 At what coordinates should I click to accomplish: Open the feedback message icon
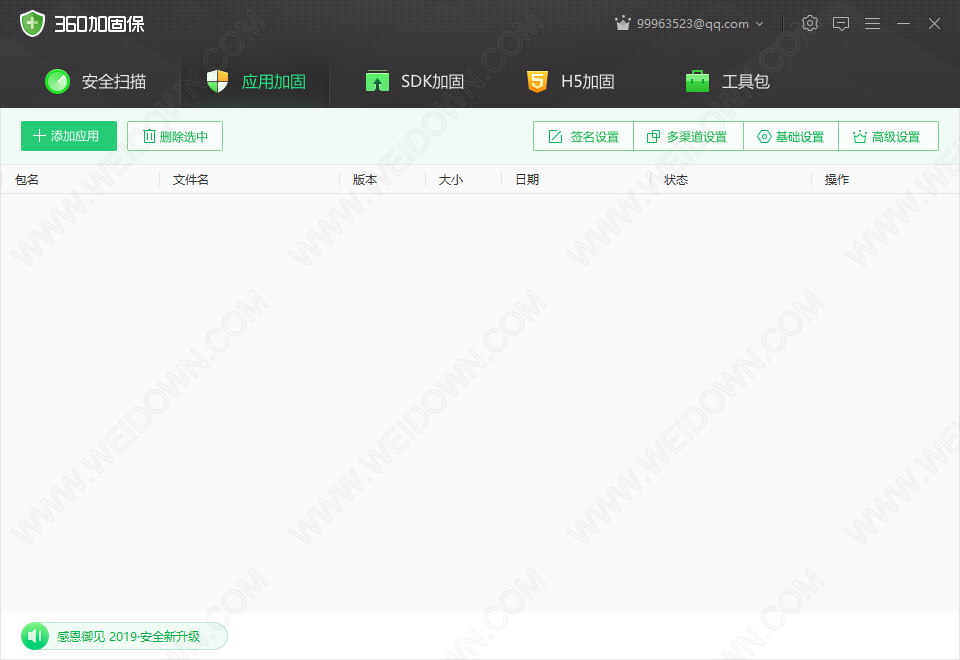pyautogui.click(x=841, y=24)
